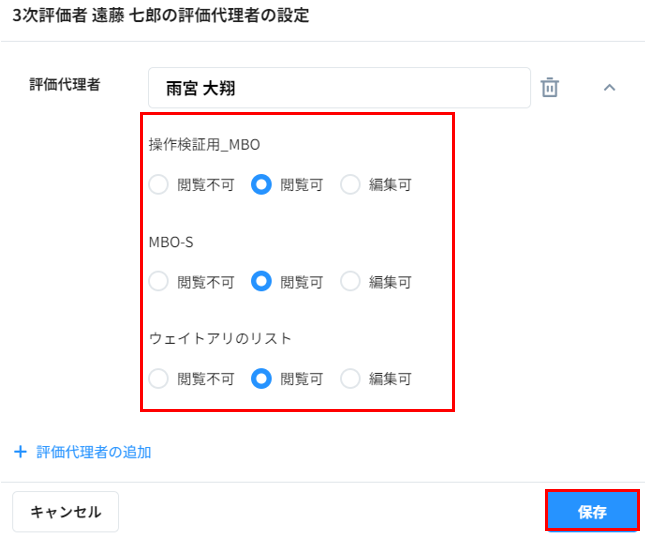Select 編集可 for MBO-S
The image size is (645, 539).
tap(350, 282)
